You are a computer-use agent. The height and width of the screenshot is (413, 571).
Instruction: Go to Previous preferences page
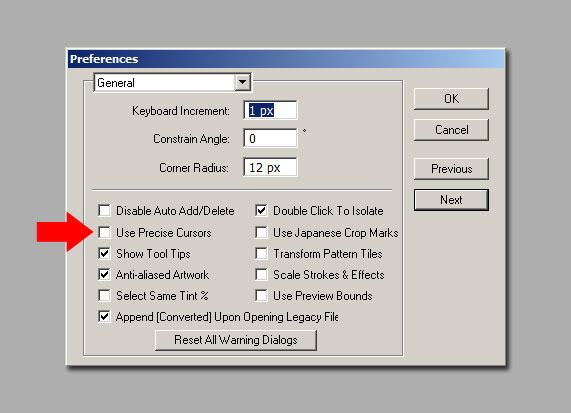click(x=451, y=169)
